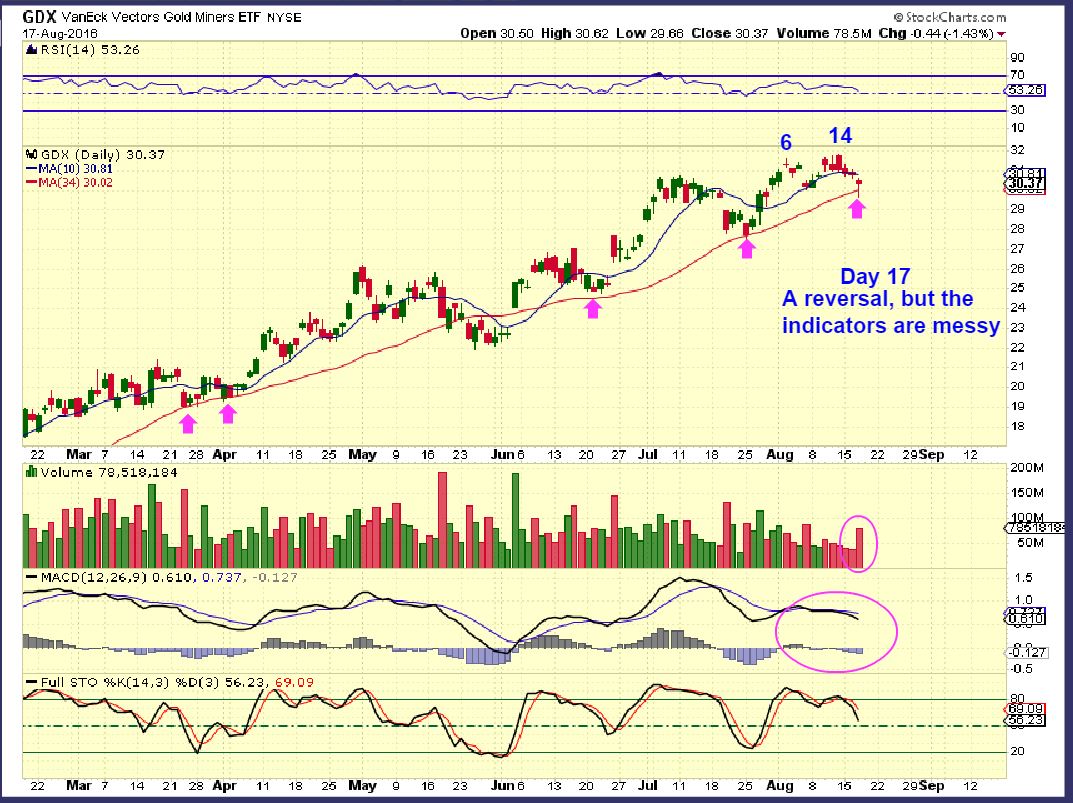Click the May label under the price chart
This screenshot has height=803, width=1073.
(x=363, y=455)
